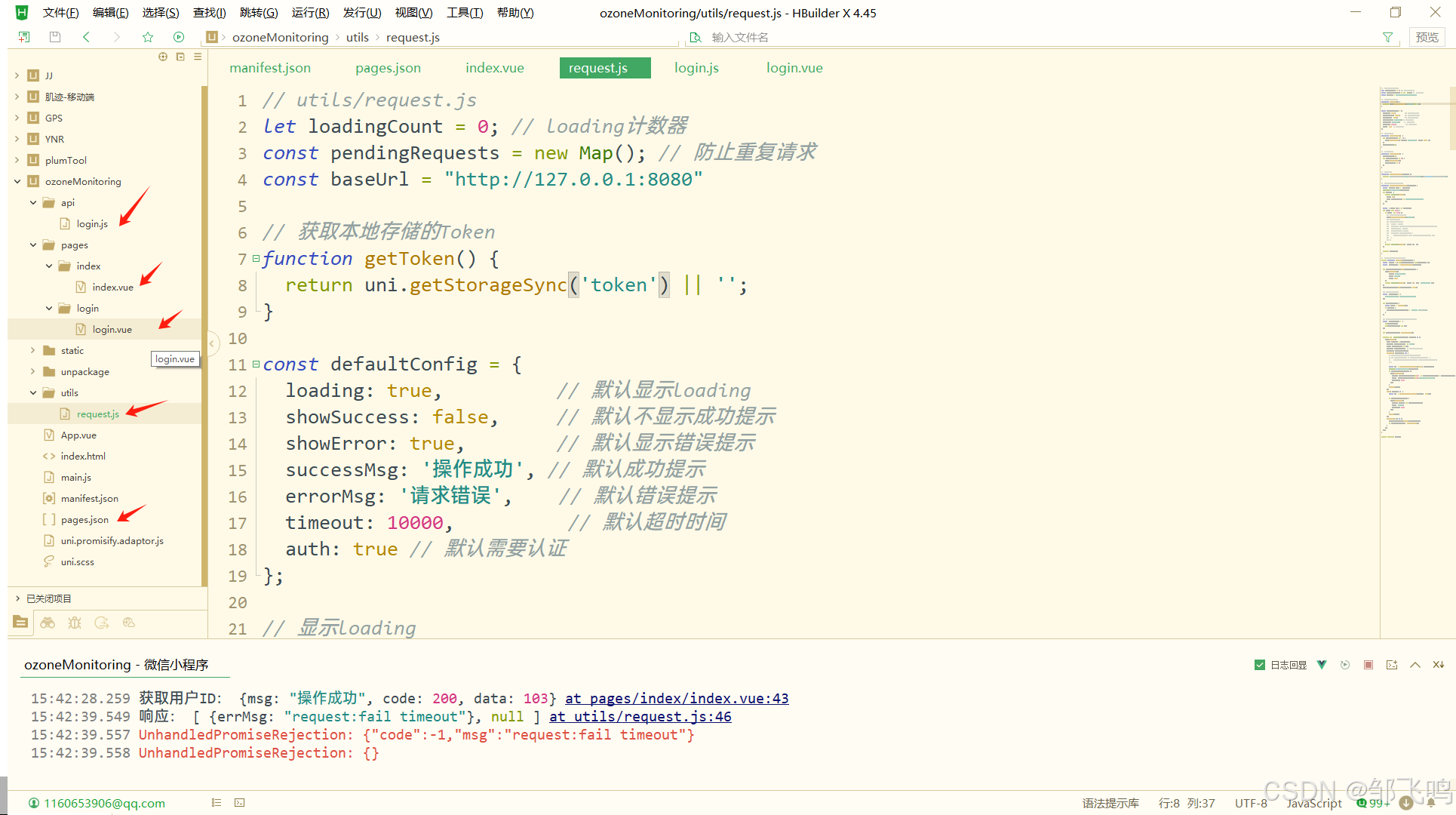Image resolution: width=1456 pixels, height=815 pixels.
Task: Click the Save file toolbar icon
Action: 55,37
